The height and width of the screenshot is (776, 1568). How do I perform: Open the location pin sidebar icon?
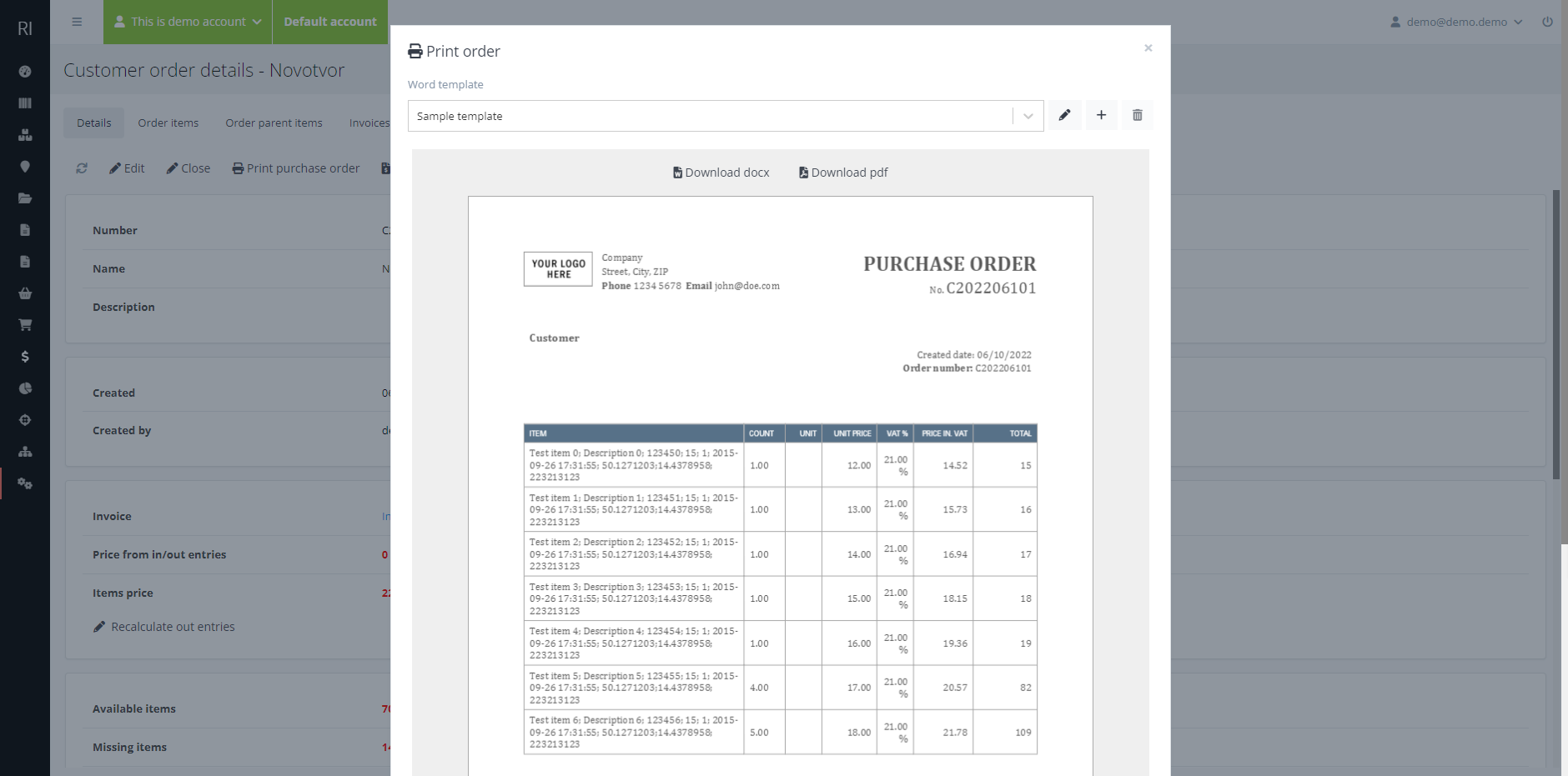25,167
